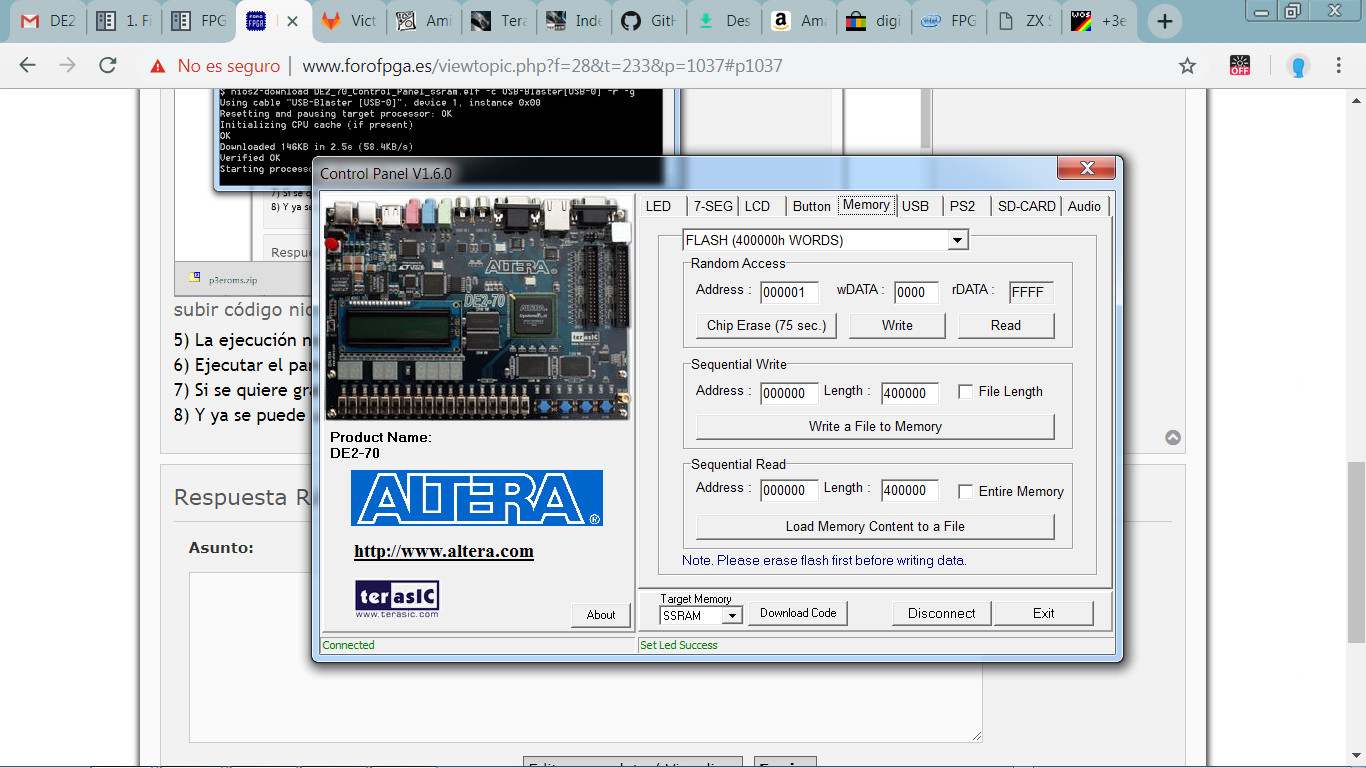
Task: Open the Chrome three-dot menu
Action: click(x=1338, y=66)
